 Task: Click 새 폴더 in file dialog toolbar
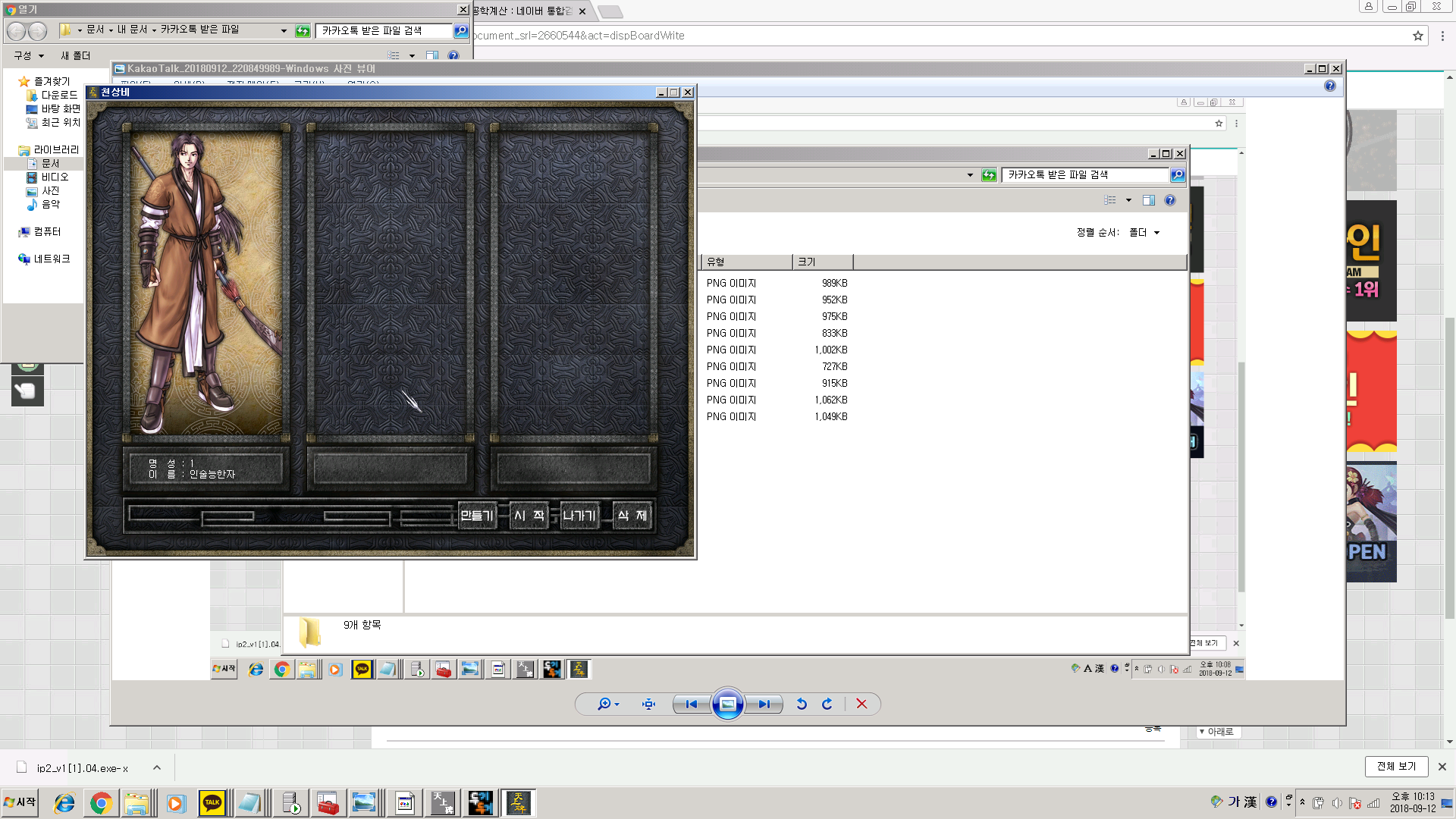[x=75, y=55]
